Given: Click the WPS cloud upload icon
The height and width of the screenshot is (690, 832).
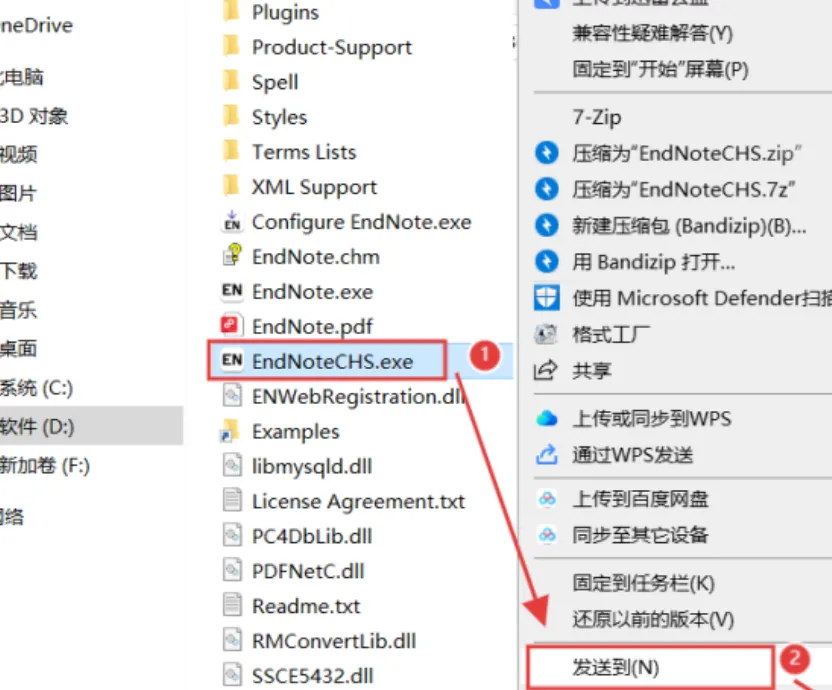Looking at the screenshot, I should [547, 418].
